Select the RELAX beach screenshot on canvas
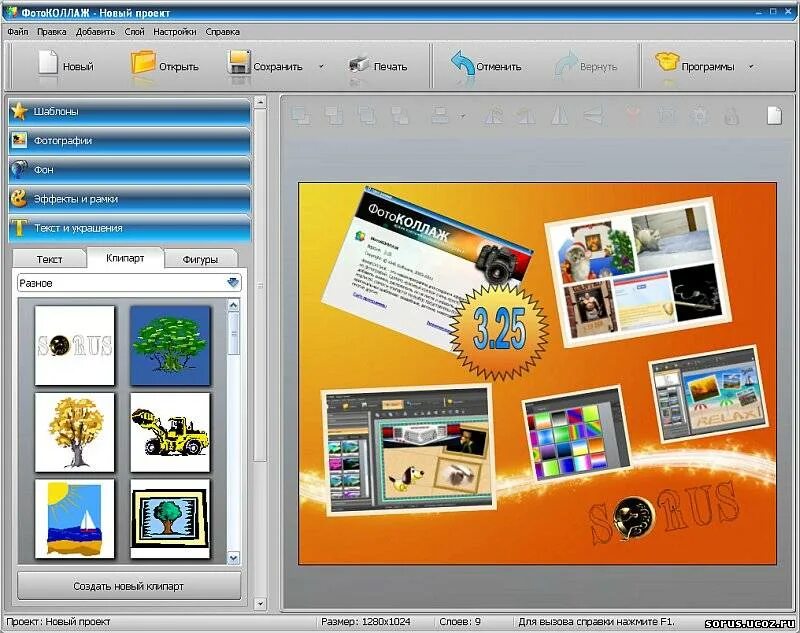This screenshot has height=633, width=800. (709, 394)
